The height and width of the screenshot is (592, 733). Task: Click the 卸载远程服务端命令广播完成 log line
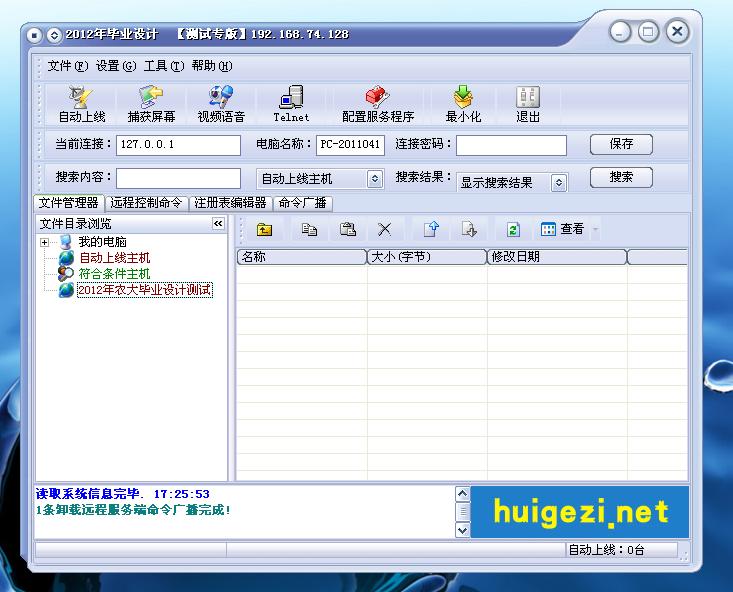(x=133, y=510)
